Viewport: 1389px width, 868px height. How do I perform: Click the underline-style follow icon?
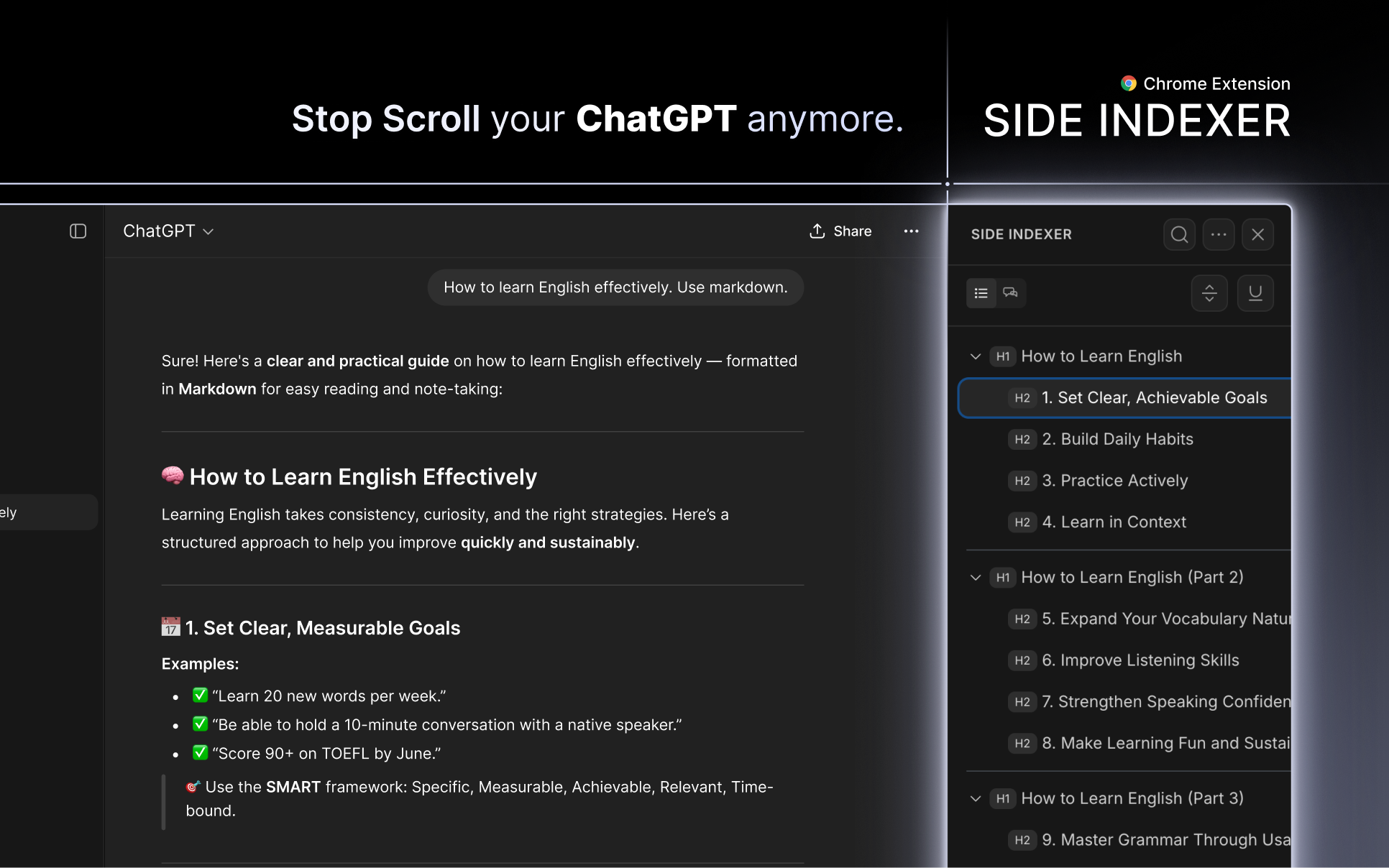pyautogui.click(x=1255, y=293)
